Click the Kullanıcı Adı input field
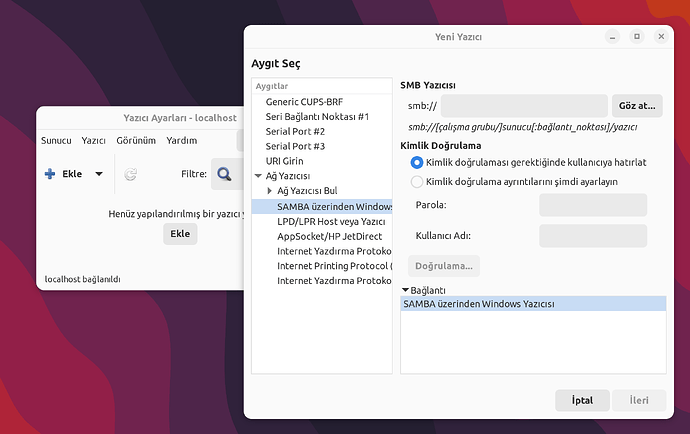The width and height of the screenshot is (690, 434). [593, 235]
